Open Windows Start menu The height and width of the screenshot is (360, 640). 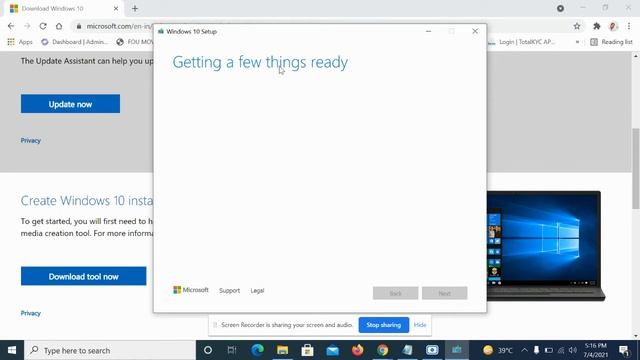tap(12, 350)
